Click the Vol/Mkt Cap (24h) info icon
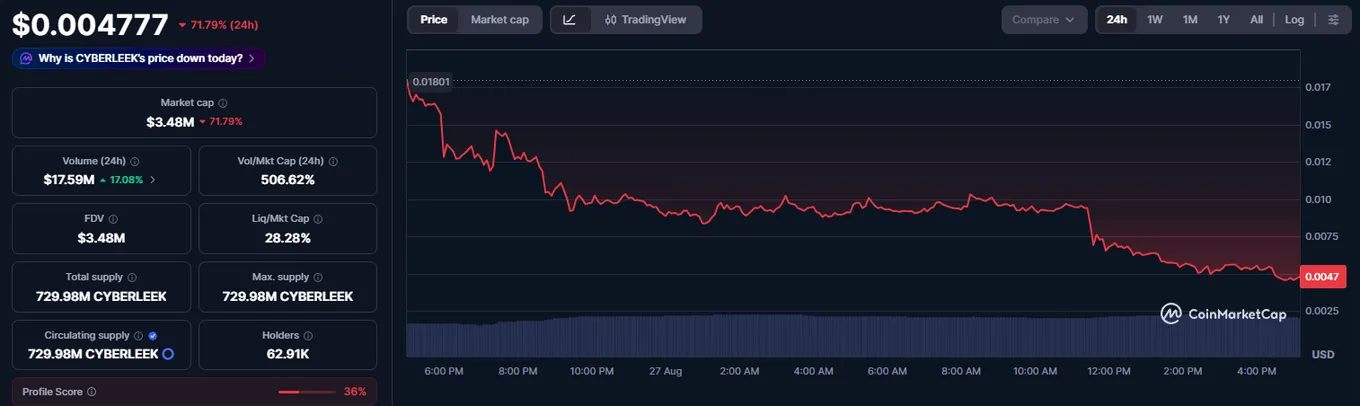Screen dimensions: 1360x406 coord(334,161)
